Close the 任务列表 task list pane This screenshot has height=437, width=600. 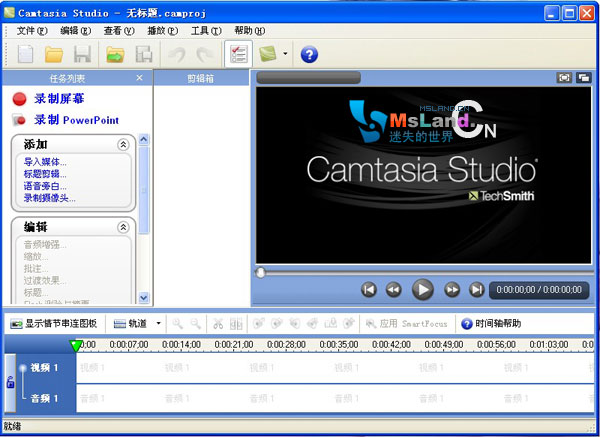coord(140,78)
